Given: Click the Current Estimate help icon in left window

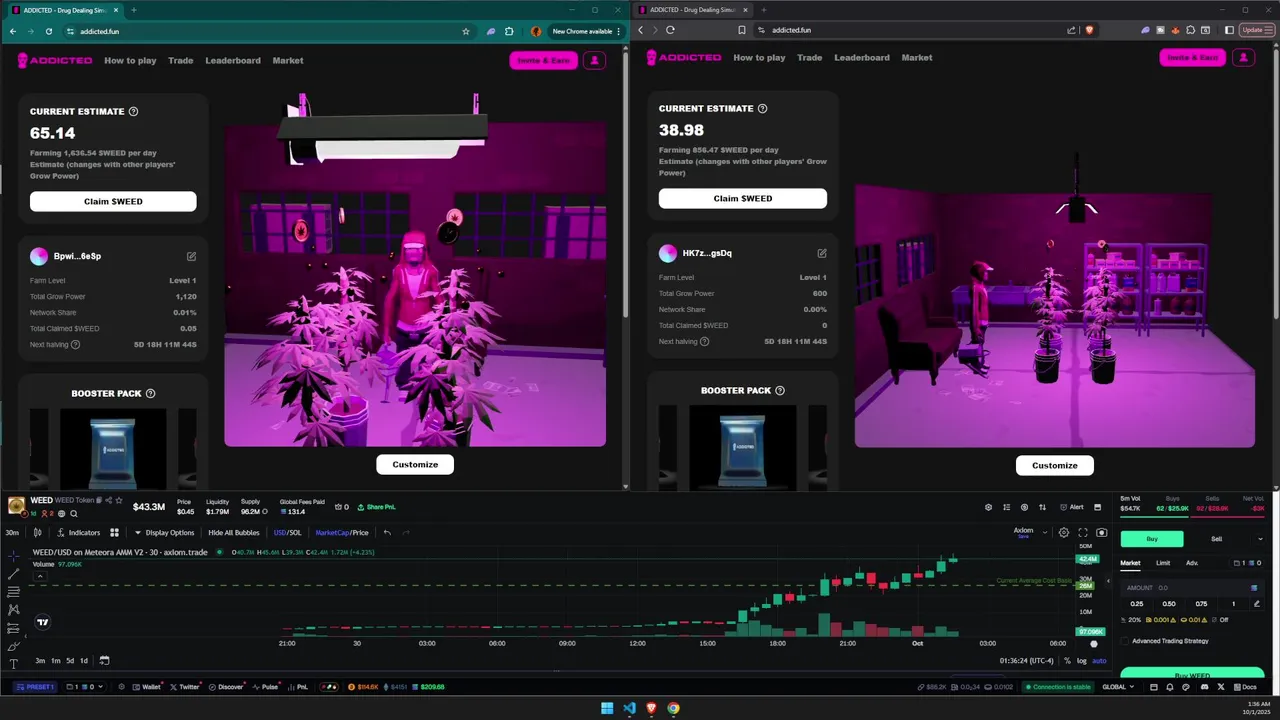Looking at the screenshot, I should pos(134,112).
